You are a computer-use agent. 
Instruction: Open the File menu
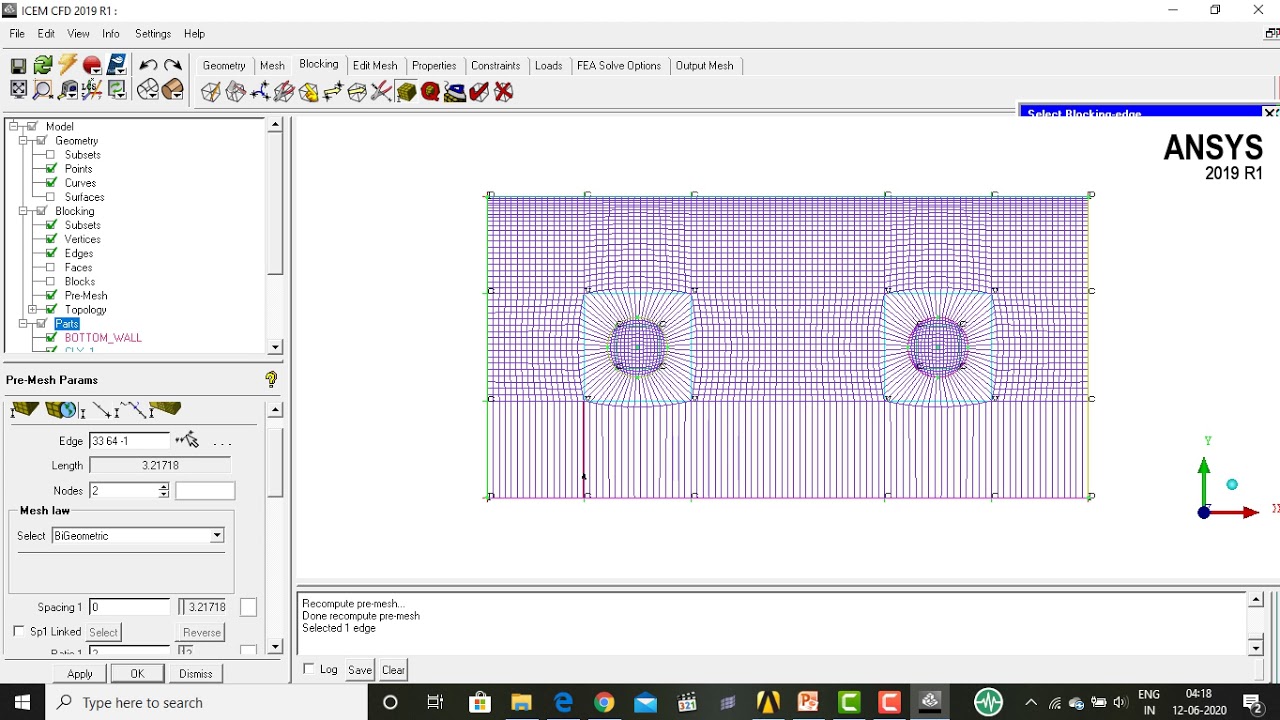[x=17, y=34]
